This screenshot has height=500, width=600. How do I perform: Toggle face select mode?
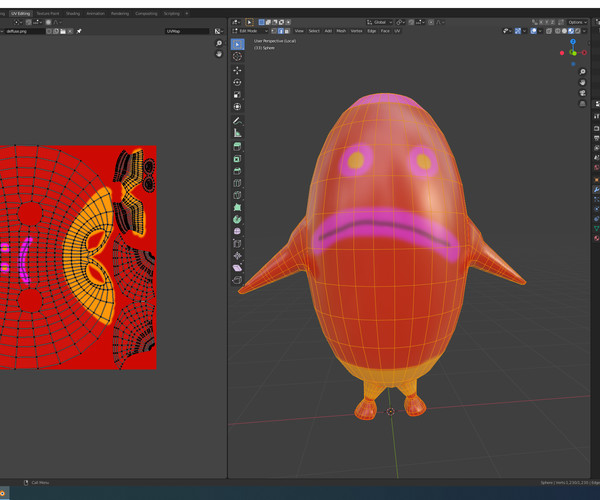click(x=287, y=31)
